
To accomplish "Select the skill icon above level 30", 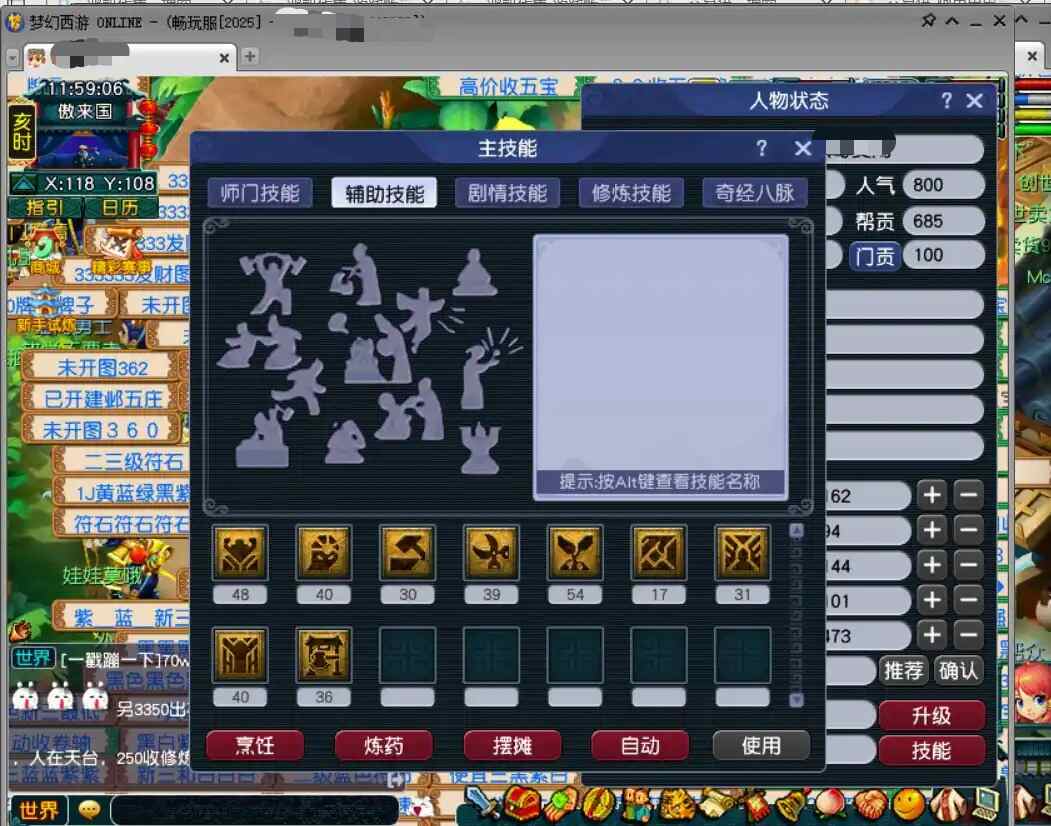I will coord(408,552).
